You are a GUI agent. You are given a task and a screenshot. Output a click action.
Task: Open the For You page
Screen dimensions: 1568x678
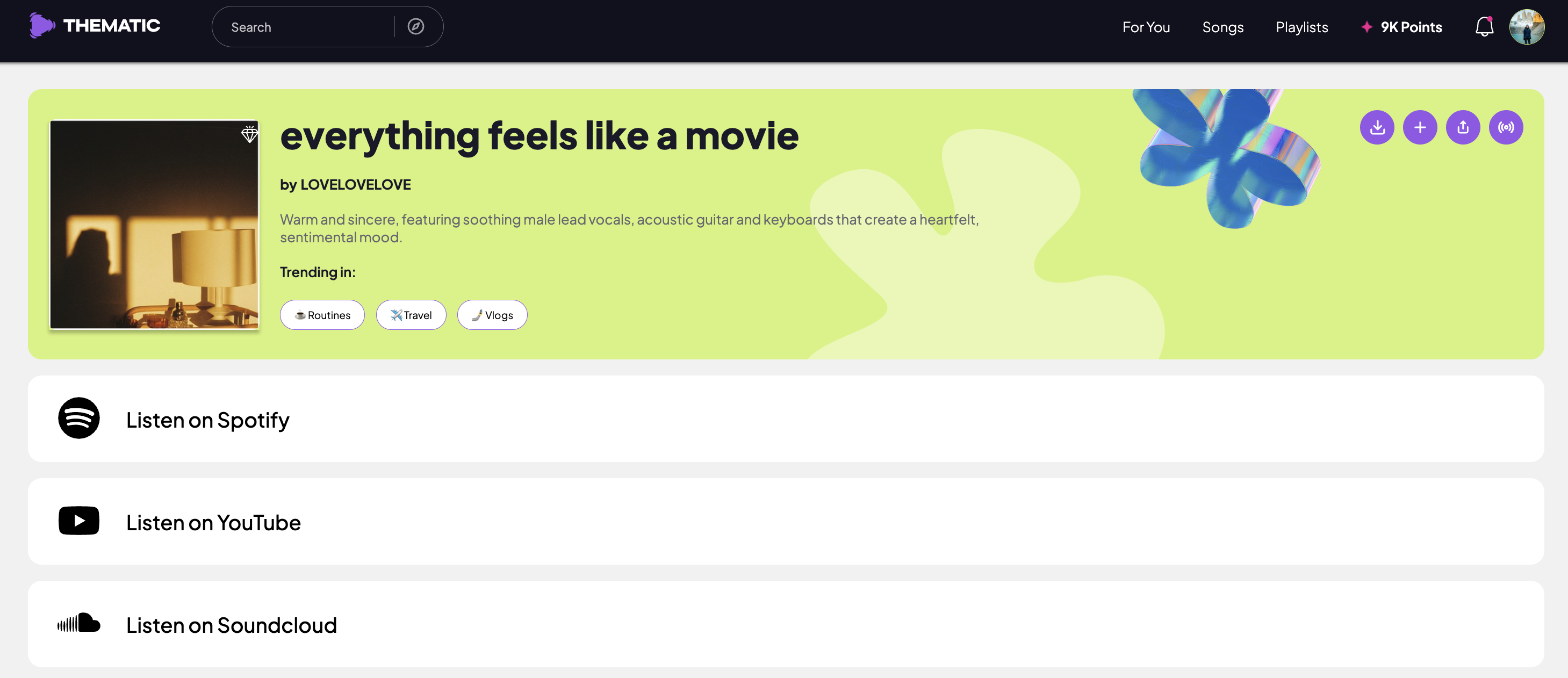point(1146,27)
